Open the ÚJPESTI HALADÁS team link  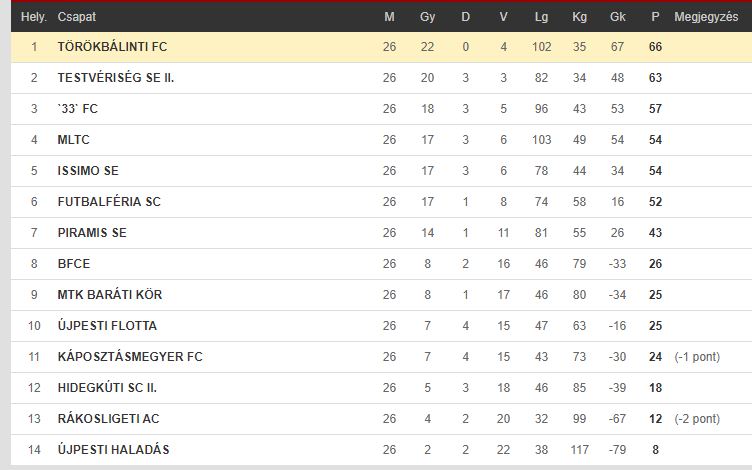click(x=114, y=450)
